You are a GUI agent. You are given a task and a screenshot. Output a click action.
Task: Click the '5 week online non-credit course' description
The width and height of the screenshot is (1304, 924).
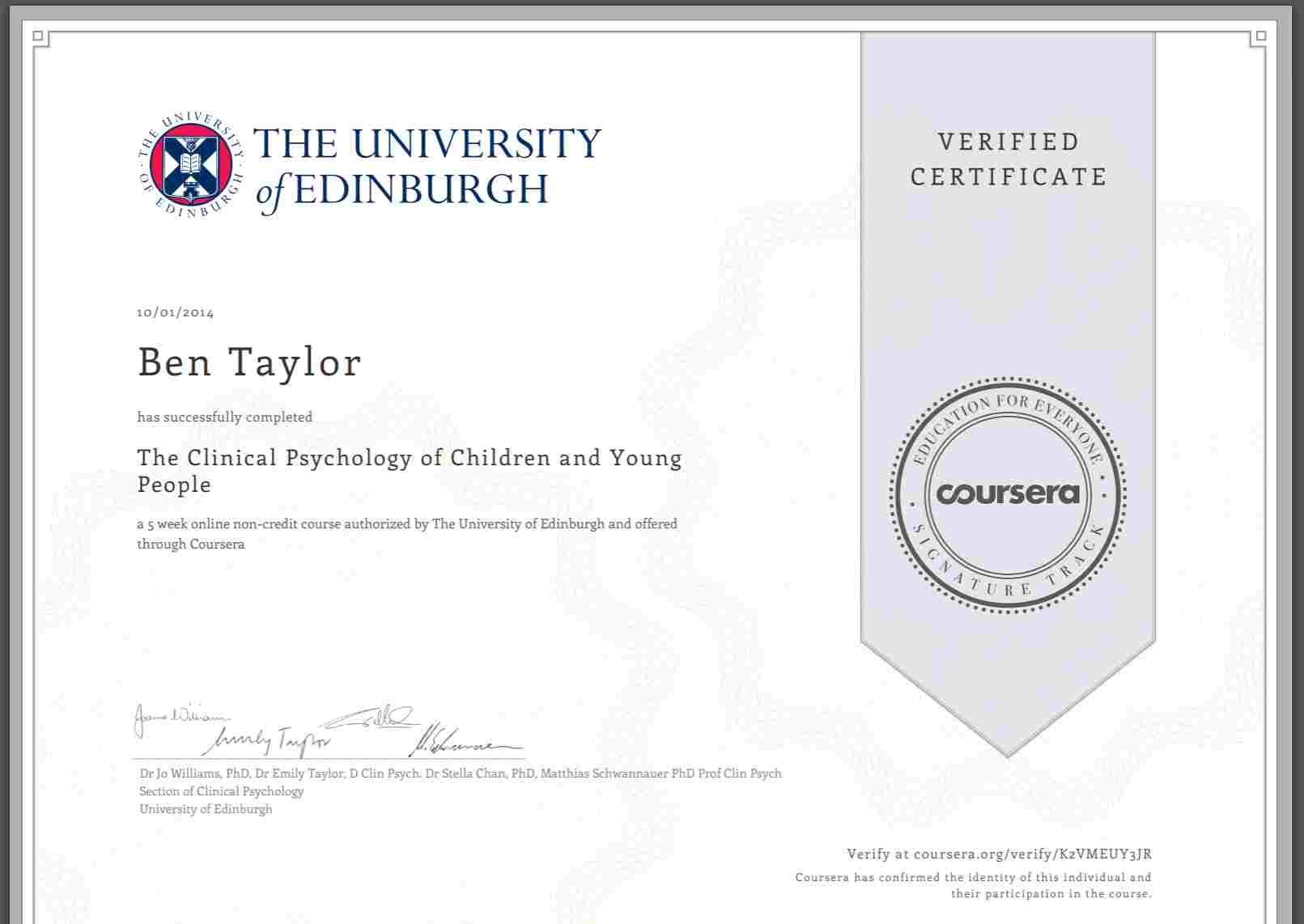pyautogui.click(x=407, y=533)
